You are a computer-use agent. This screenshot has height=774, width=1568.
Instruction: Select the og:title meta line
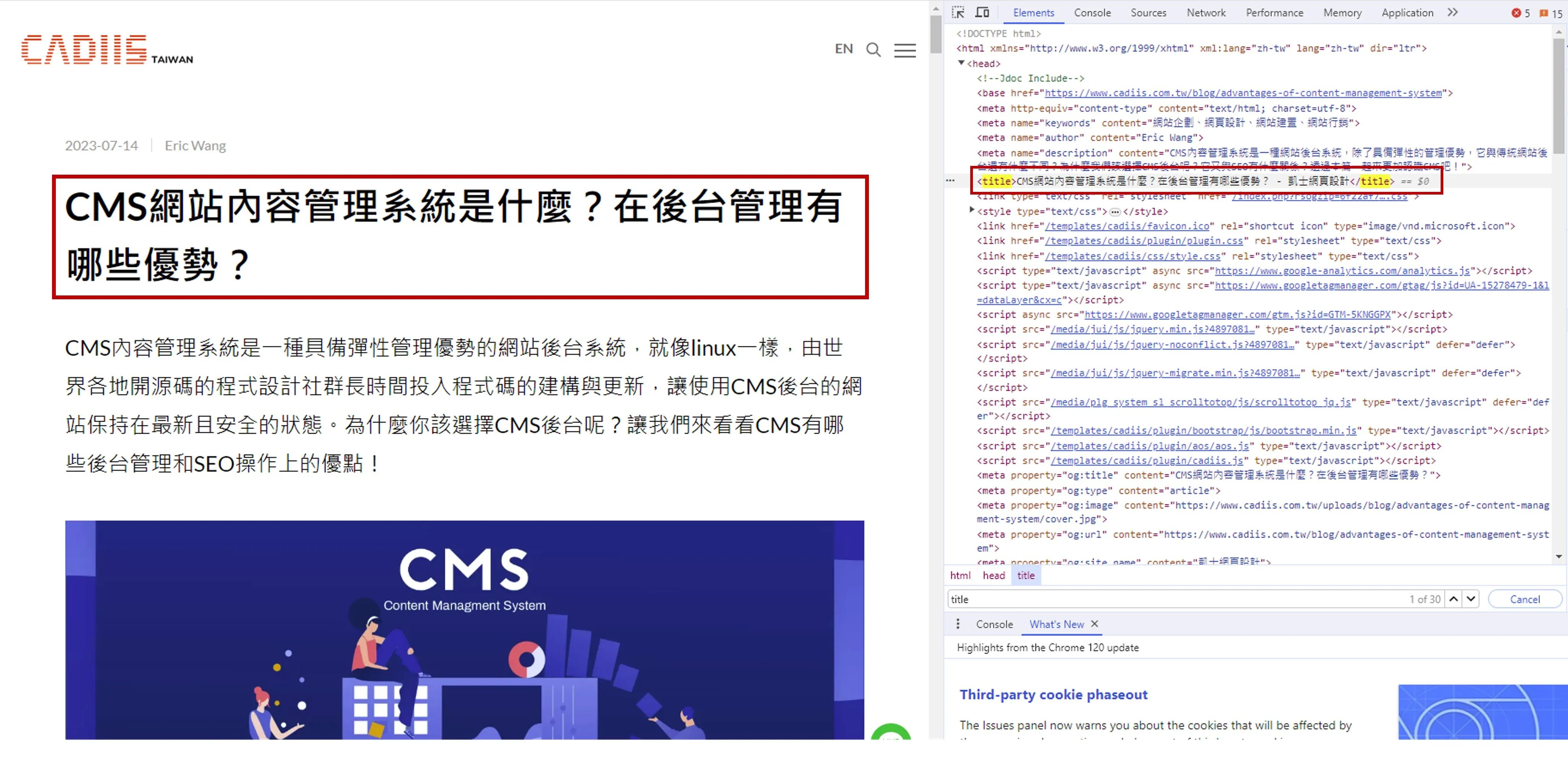click(1209, 475)
